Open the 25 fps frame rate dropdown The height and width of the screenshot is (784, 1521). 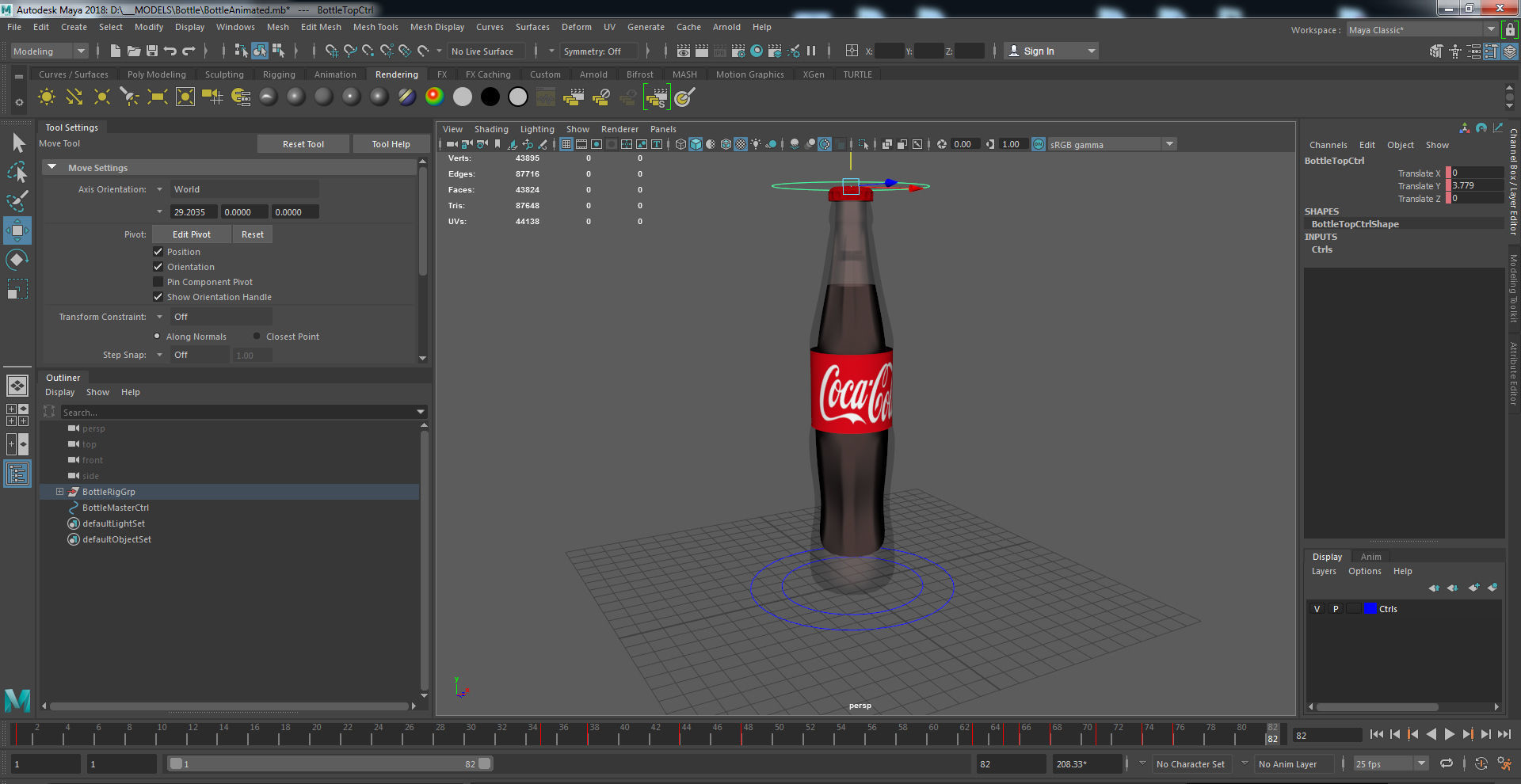pyautogui.click(x=1390, y=764)
